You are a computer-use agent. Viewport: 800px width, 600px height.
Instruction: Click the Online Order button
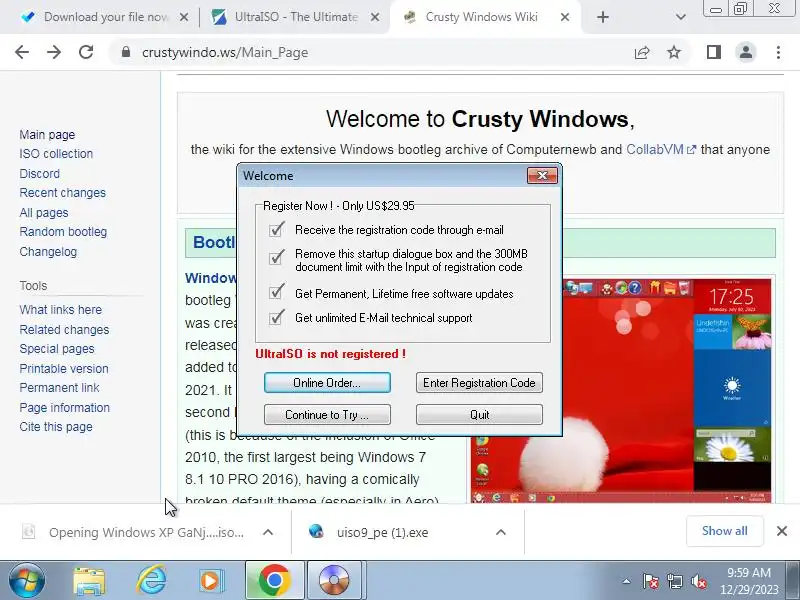click(x=327, y=383)
